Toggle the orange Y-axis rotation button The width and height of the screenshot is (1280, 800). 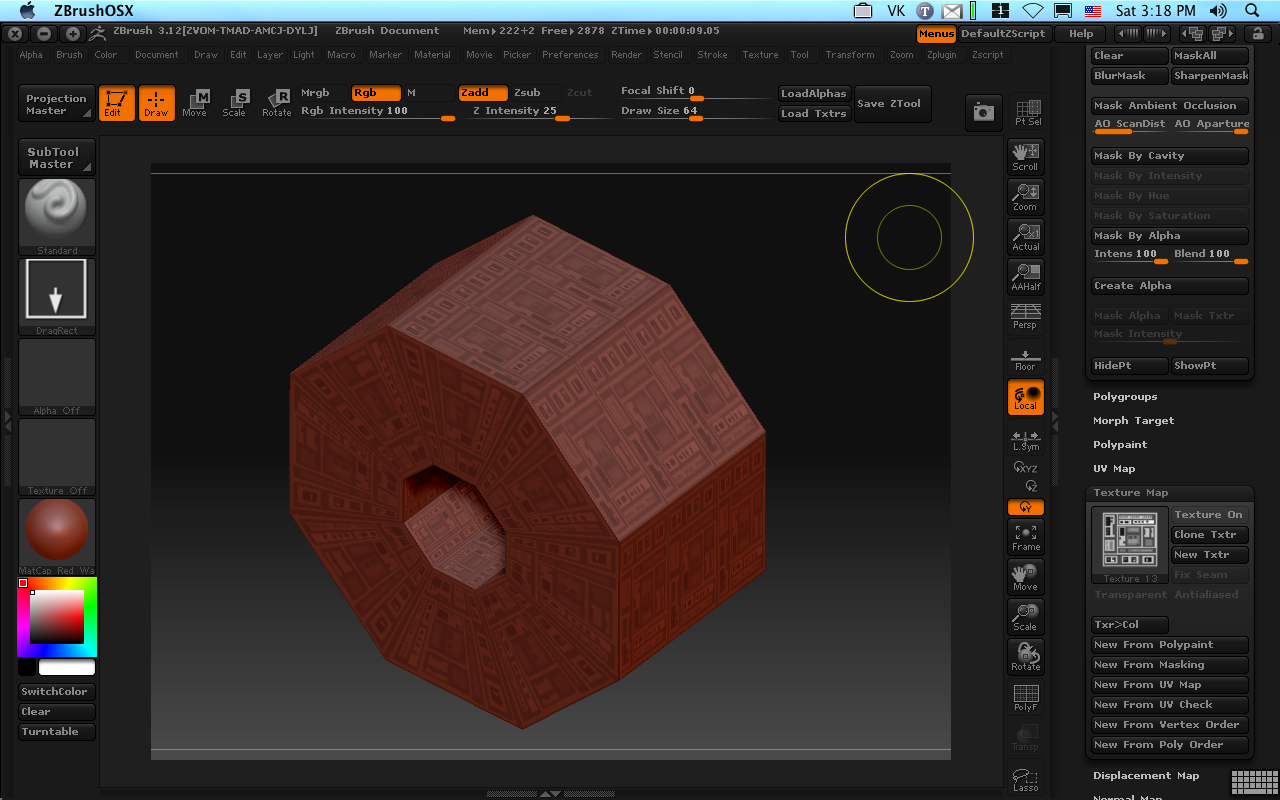[1025, 507]
